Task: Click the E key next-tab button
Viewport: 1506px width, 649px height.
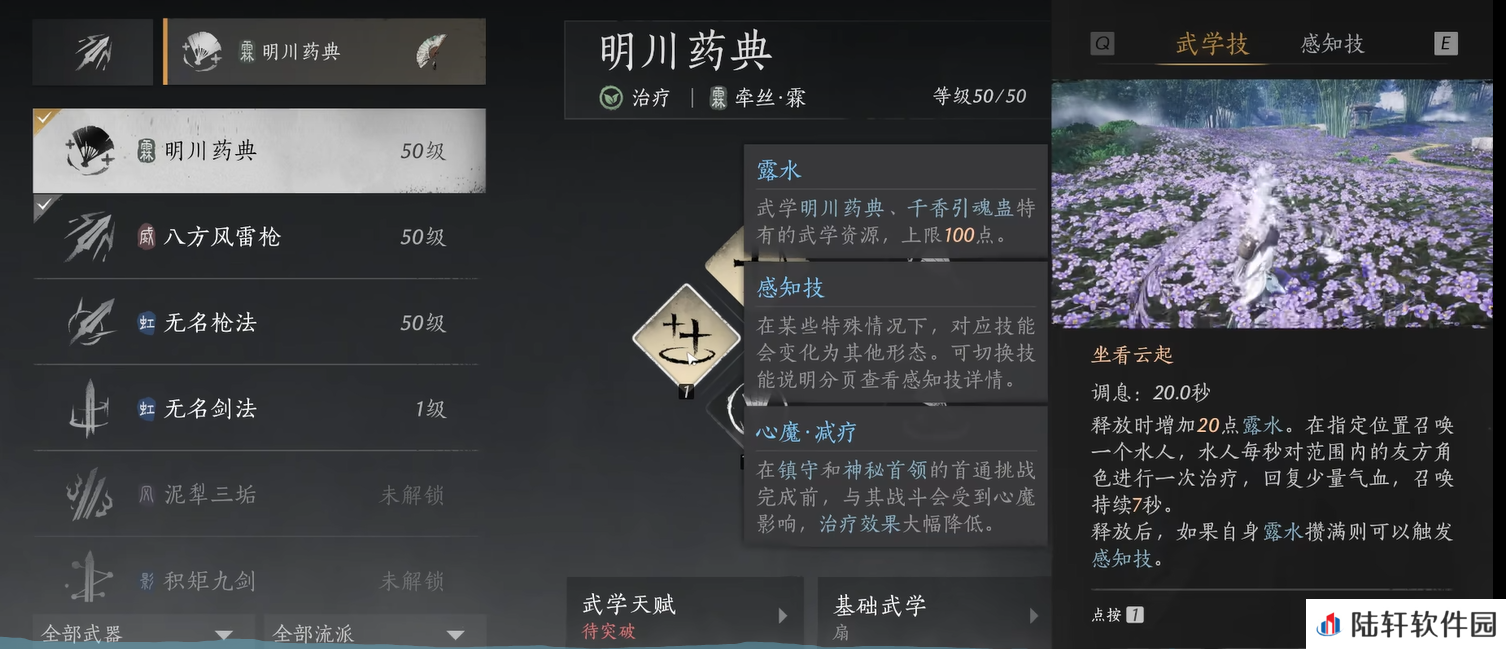Action: point(1445,44)
